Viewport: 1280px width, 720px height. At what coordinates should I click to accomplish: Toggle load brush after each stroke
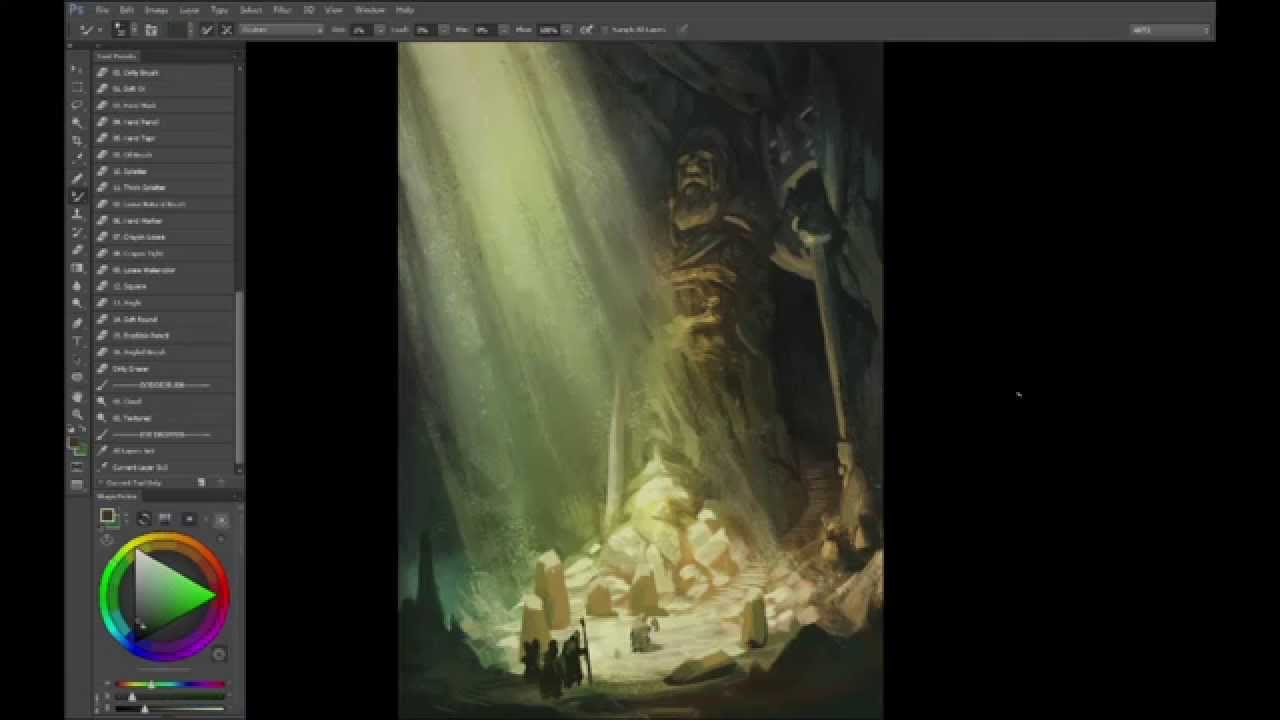207,30
